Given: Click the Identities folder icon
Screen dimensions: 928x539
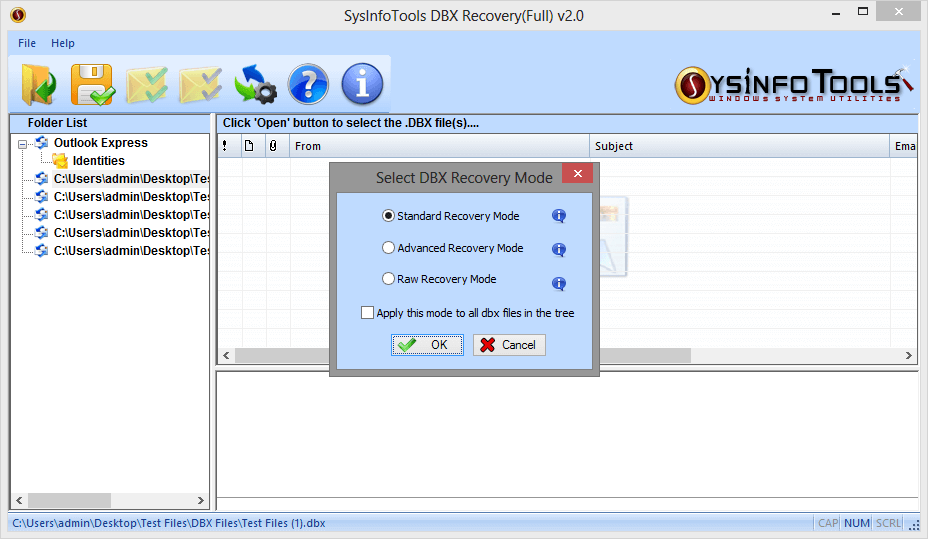Looking at the screenshot, I should coord(60,160).
